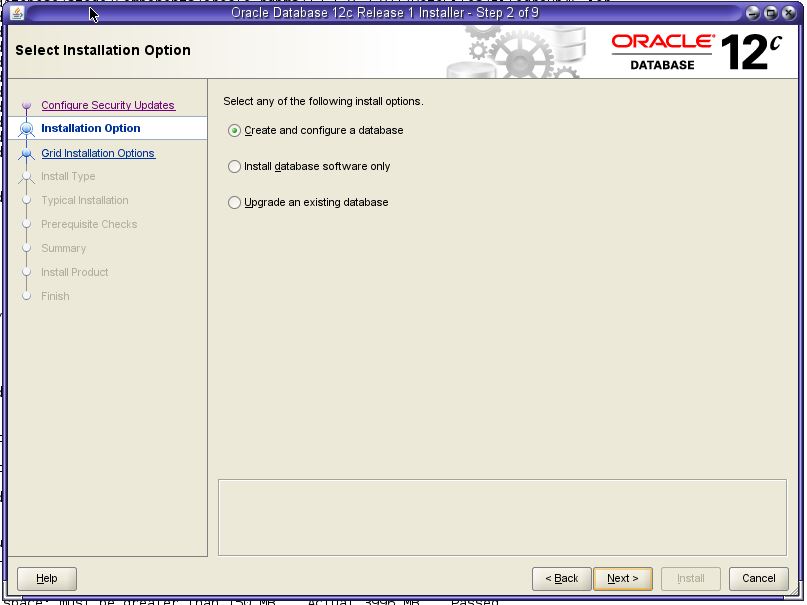The width and height of the screenshot is (807, 605).
Task: Open Configure Security Updates step link
Action: [x=108, y=105]
